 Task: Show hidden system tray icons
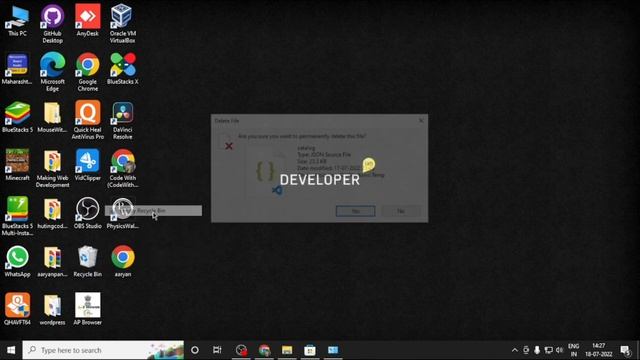[515, 350]
